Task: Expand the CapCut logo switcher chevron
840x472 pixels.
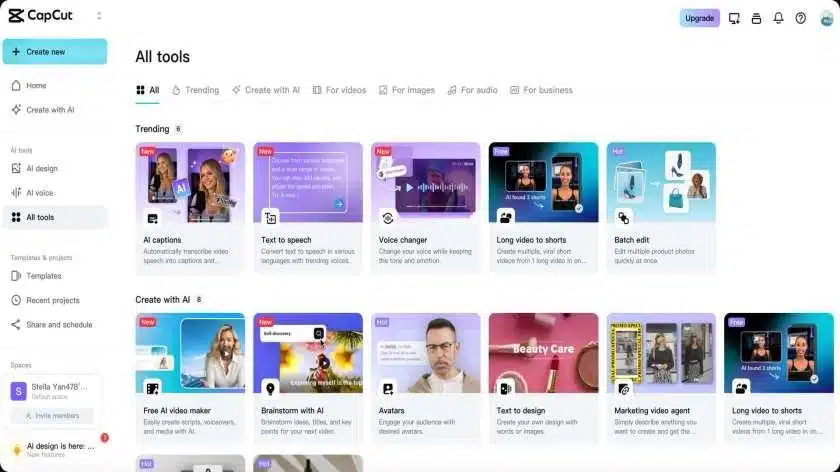Action: pos(99,16)
